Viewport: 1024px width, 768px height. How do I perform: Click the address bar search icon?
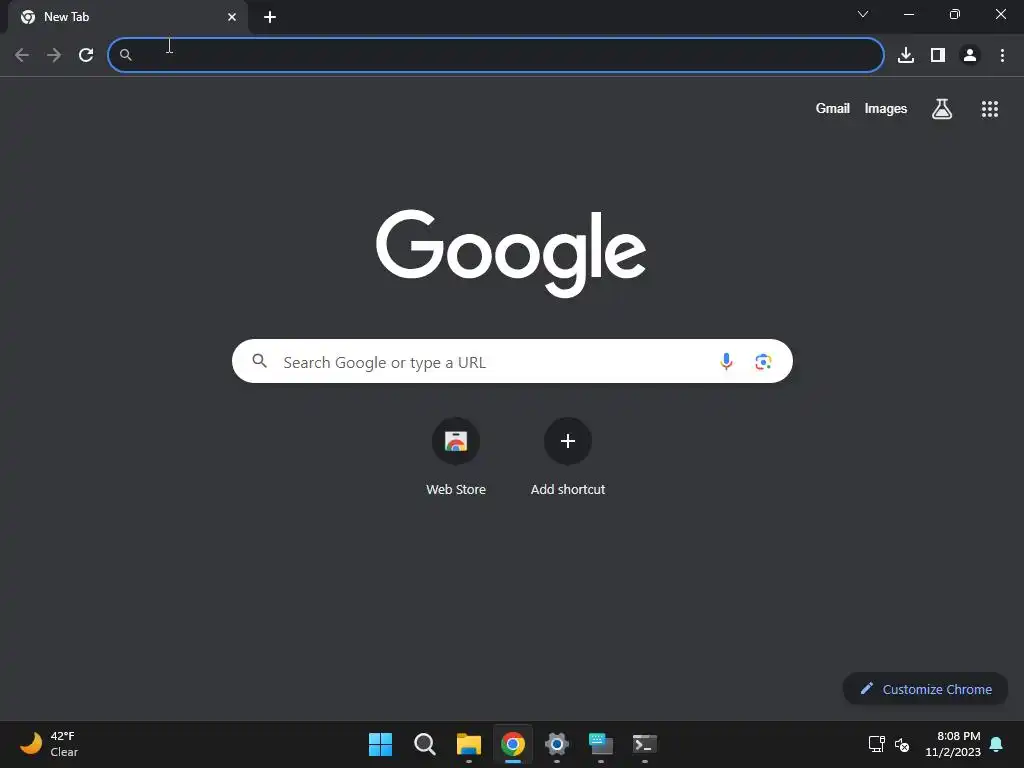click(x=125, y=55)
